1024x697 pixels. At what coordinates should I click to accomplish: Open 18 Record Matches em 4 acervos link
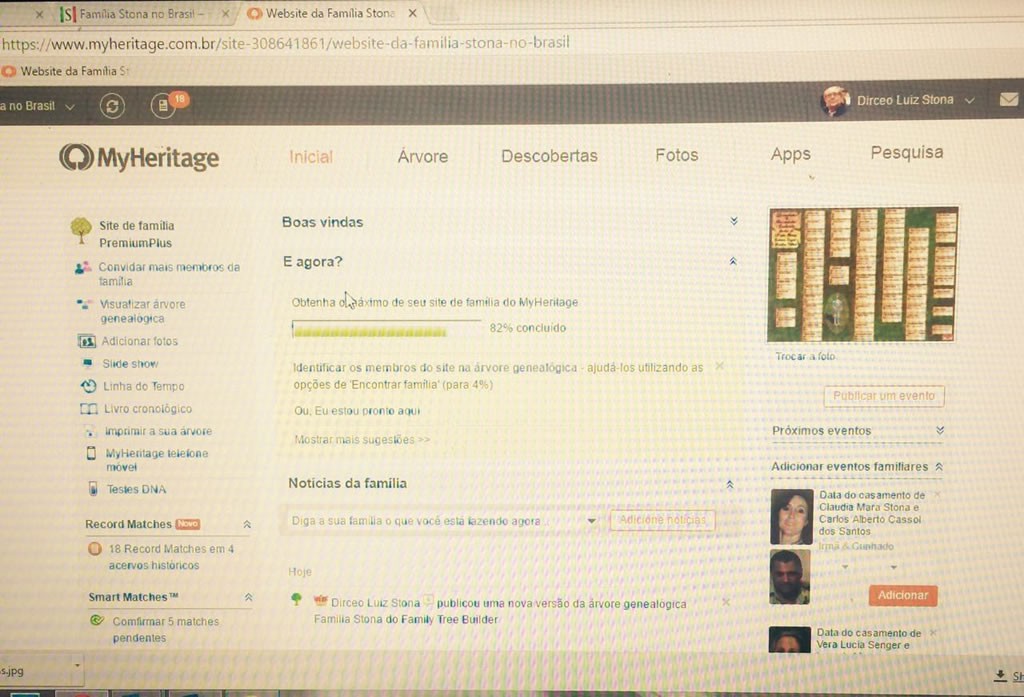pyautogui.click(x=171, y=557)
